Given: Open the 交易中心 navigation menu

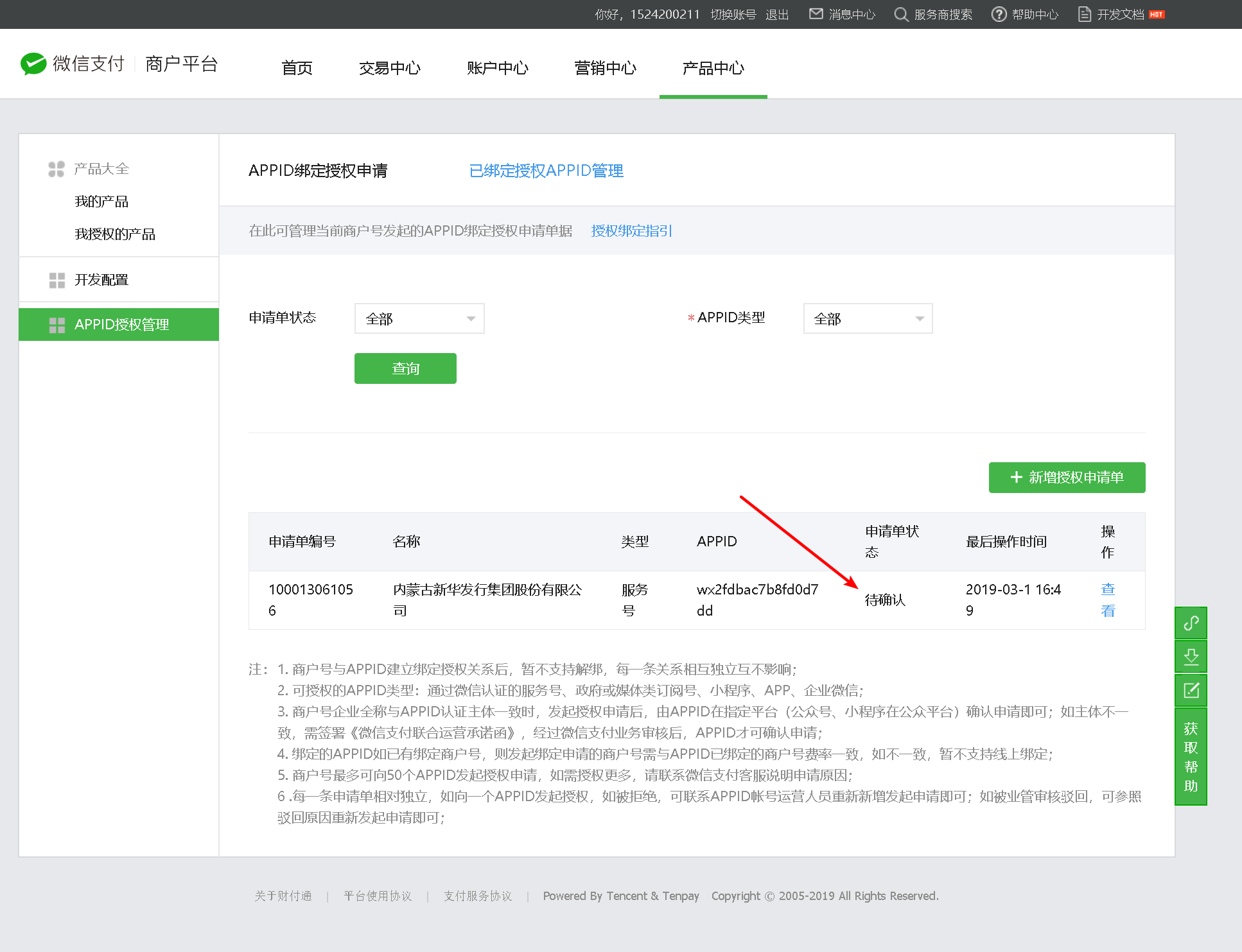Looking at the screenshot, I should pos(389,68).
